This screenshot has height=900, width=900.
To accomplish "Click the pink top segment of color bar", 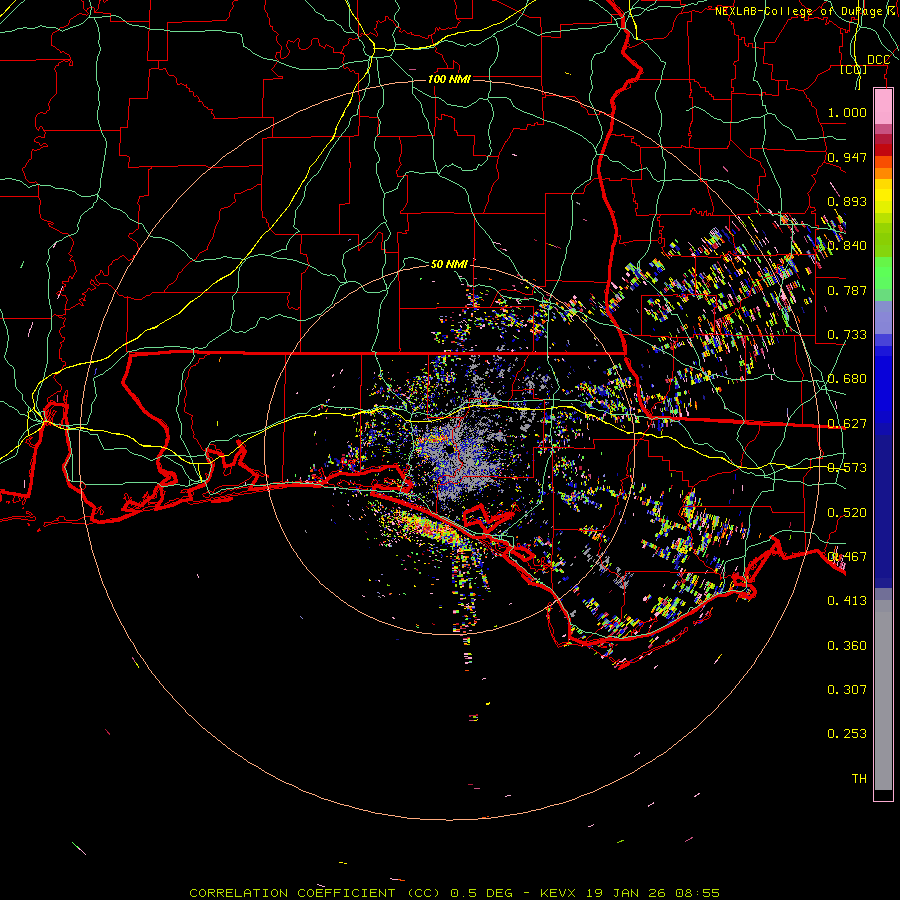I will coord(883,107).
